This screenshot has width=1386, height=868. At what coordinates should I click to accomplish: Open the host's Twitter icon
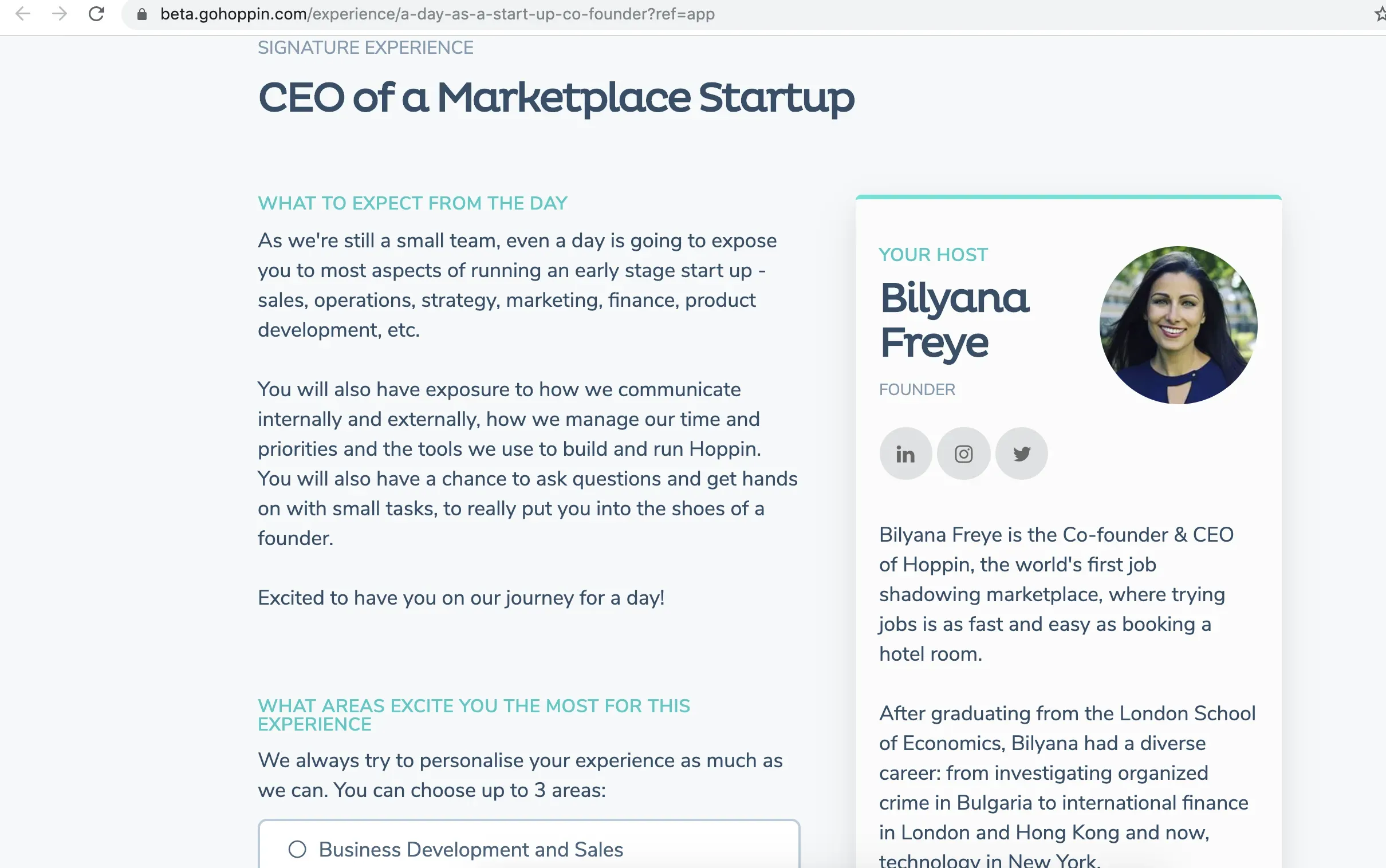point(1021,453)
